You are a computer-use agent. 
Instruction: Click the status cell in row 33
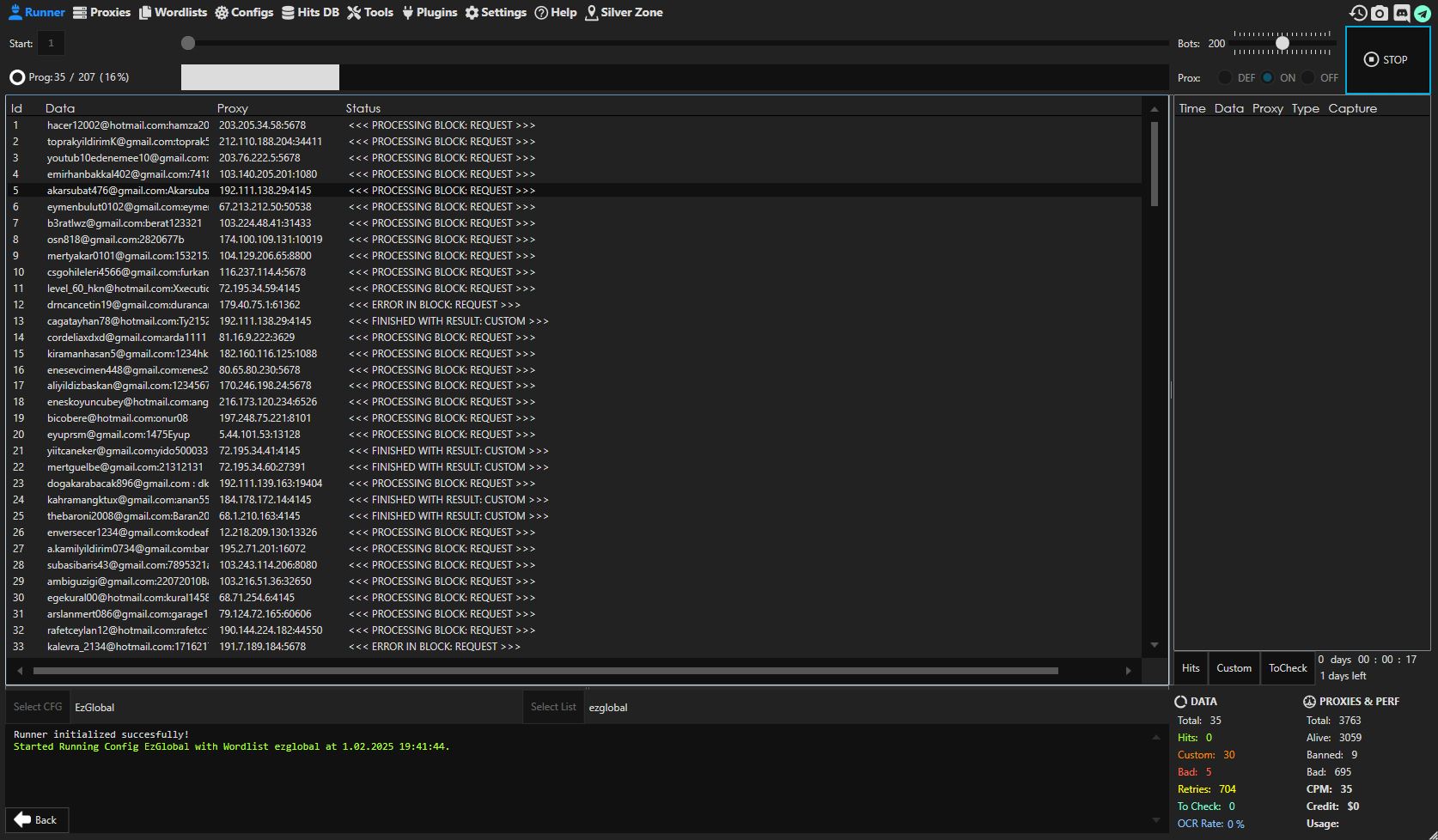(x=435, y=647)
